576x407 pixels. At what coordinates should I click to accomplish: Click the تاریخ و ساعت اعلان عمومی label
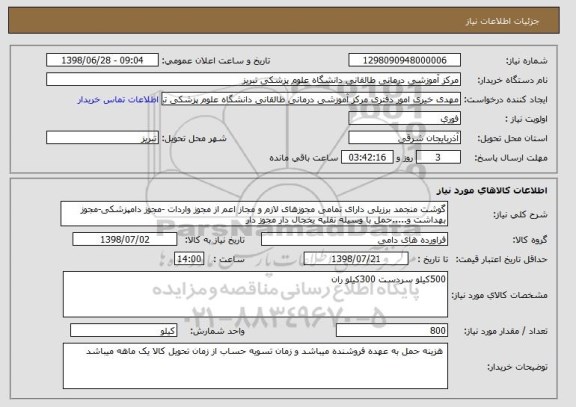pos(216,61)
